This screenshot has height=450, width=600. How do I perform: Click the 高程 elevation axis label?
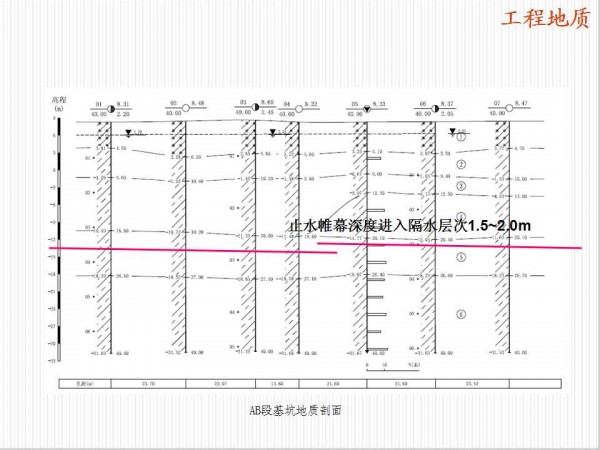click(x=58, y=102)
